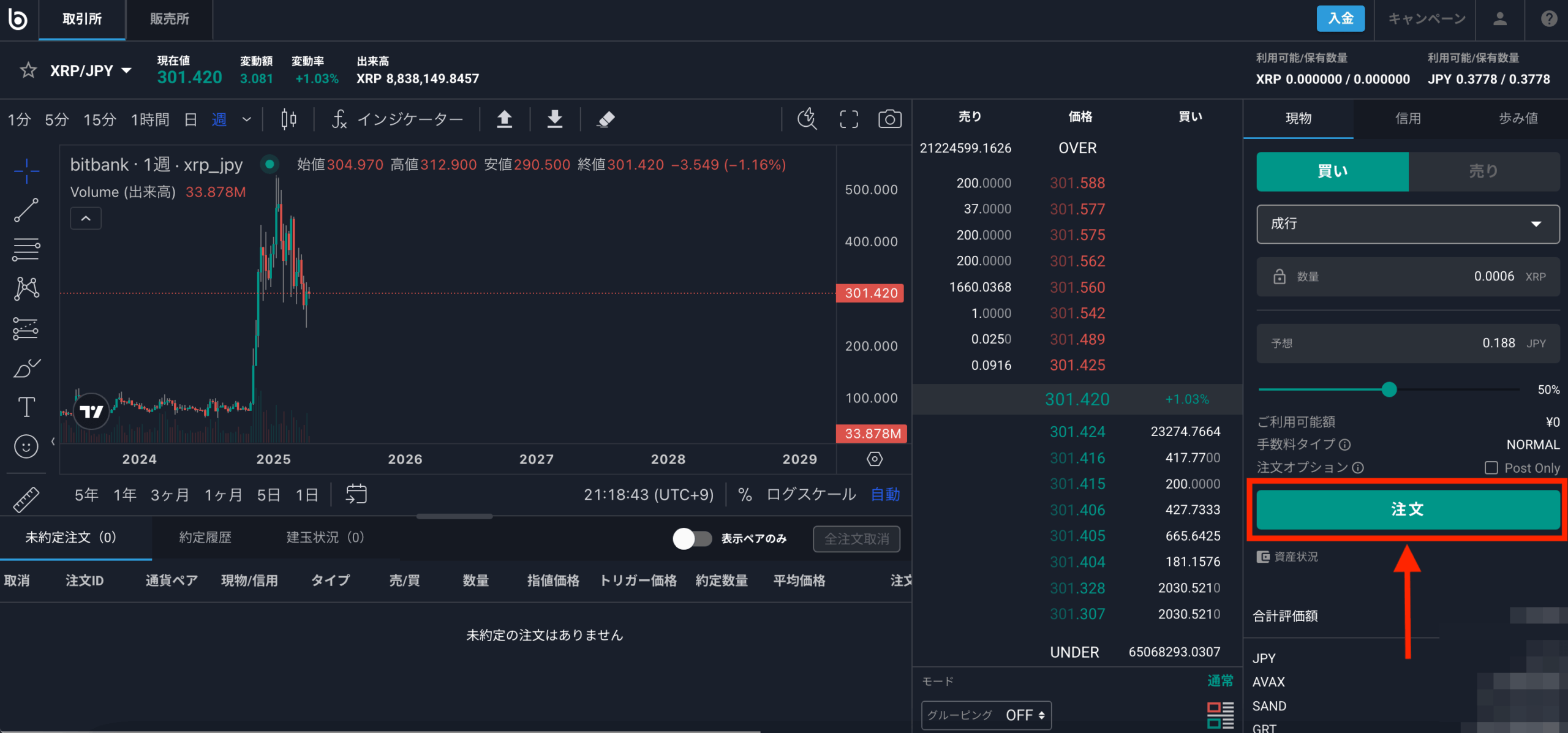The height and width of the screenshot is (733, 1568).
Task: Select the text annotation tool
Action: tap(26, 407)
